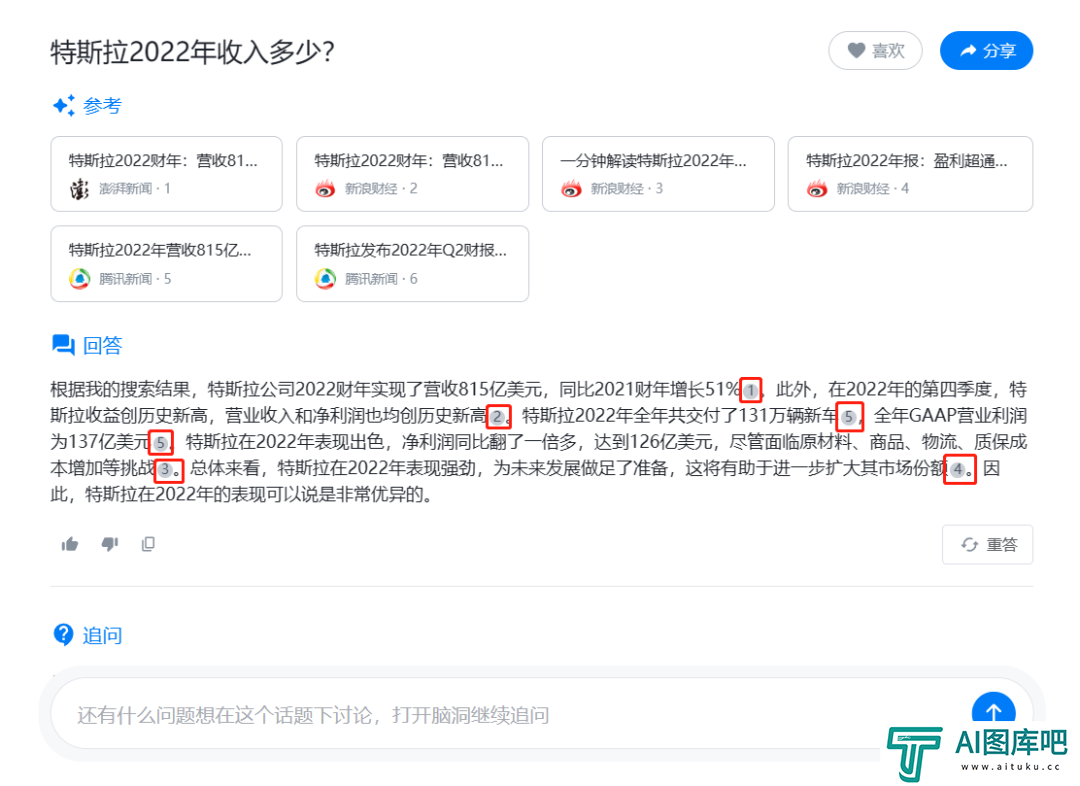Click citation 4 after 市场份额
This screenshot has height=786, width=1080.
[x=959, y=470]
